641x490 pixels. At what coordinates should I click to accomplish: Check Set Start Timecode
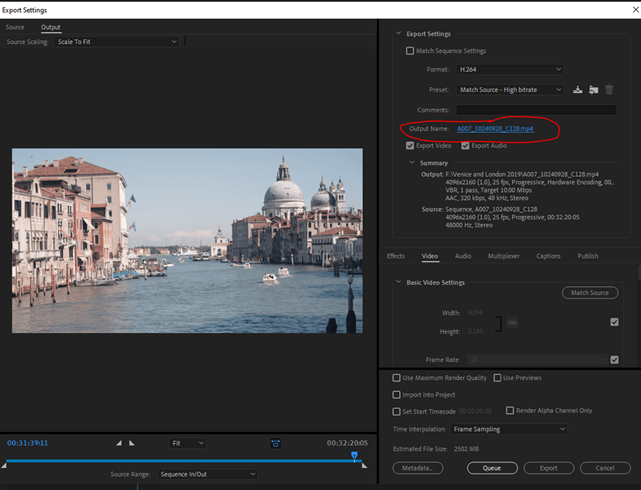(396, 412)
